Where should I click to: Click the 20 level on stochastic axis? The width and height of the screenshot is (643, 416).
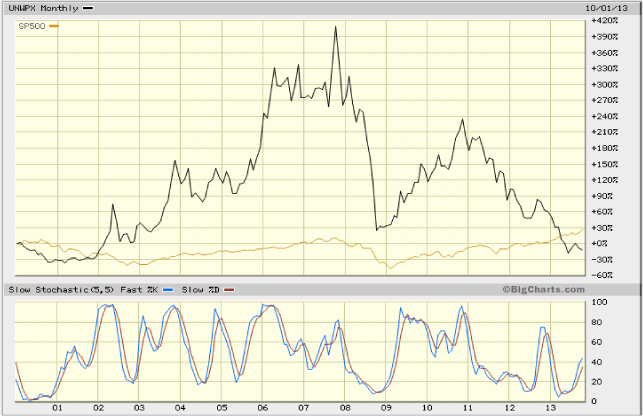[x=598, y=381]
